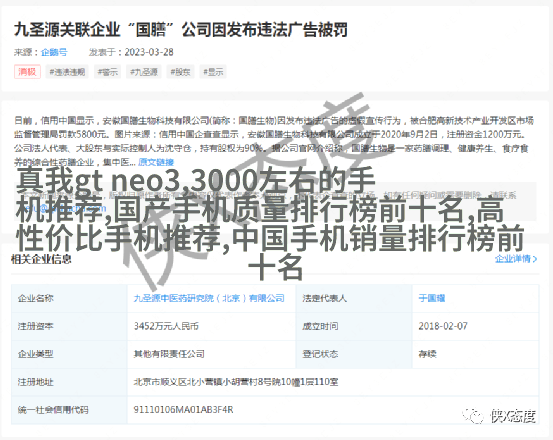Select the #警示 tag

(x=108, y=72)
